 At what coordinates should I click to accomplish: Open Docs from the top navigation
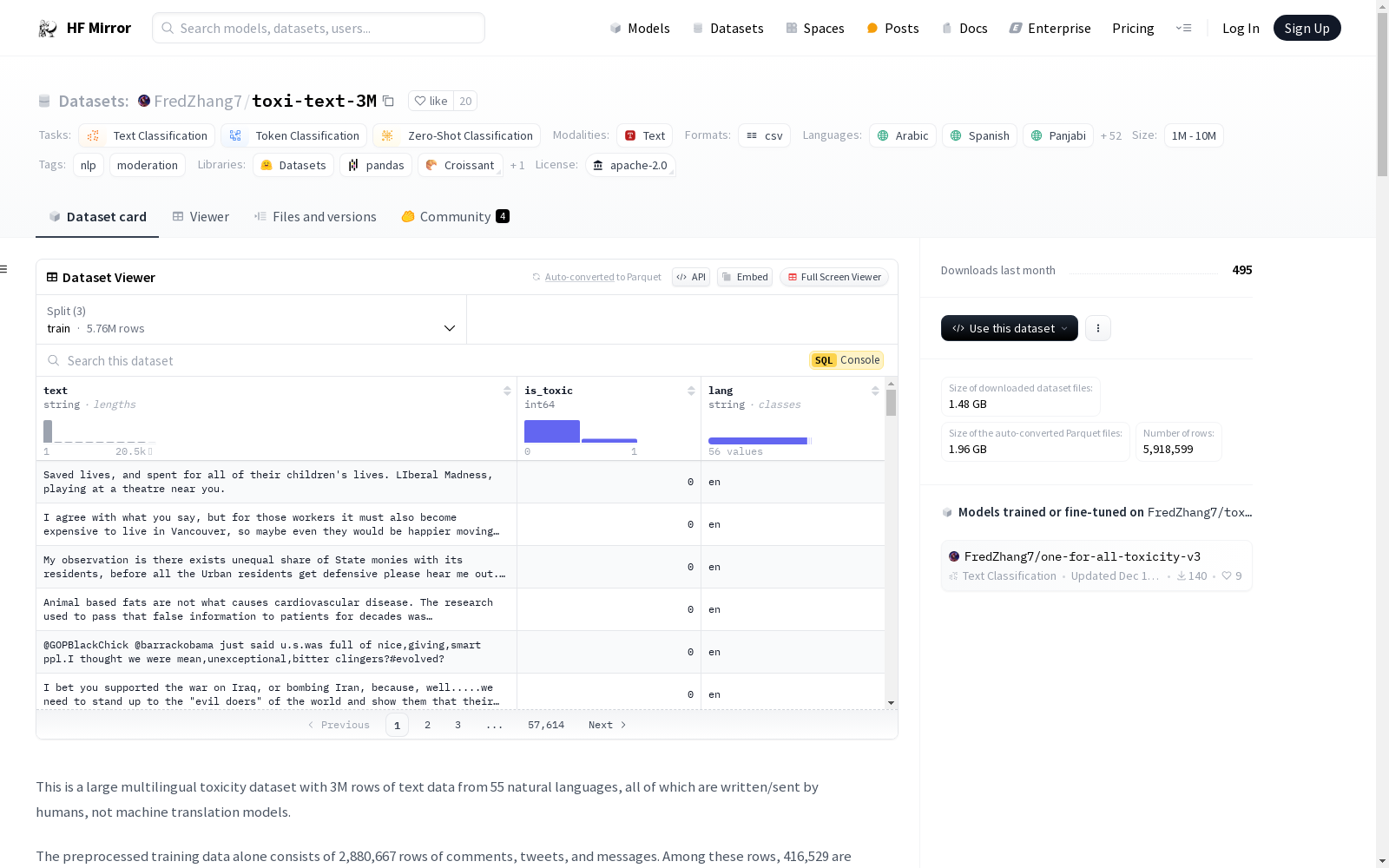click(964, 28)
